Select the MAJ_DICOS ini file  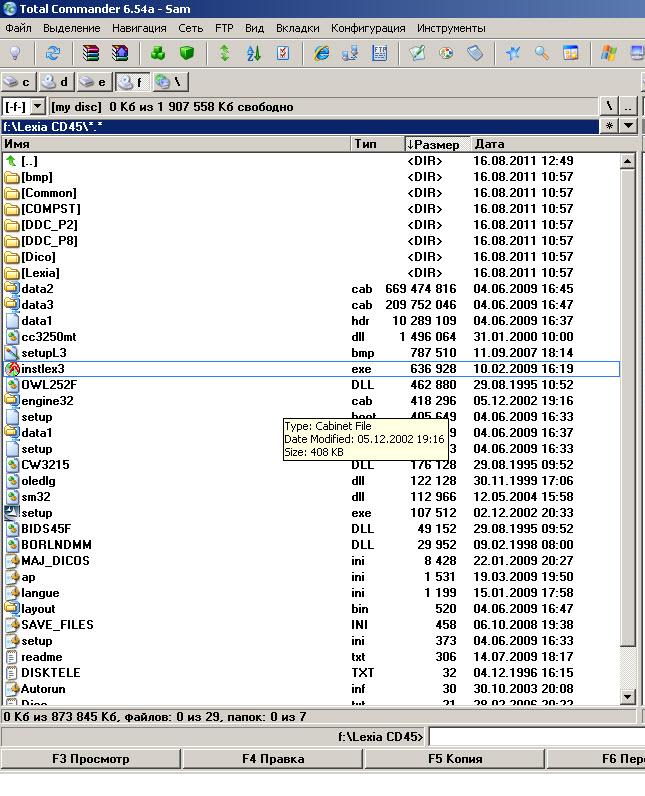click(311, 561)
